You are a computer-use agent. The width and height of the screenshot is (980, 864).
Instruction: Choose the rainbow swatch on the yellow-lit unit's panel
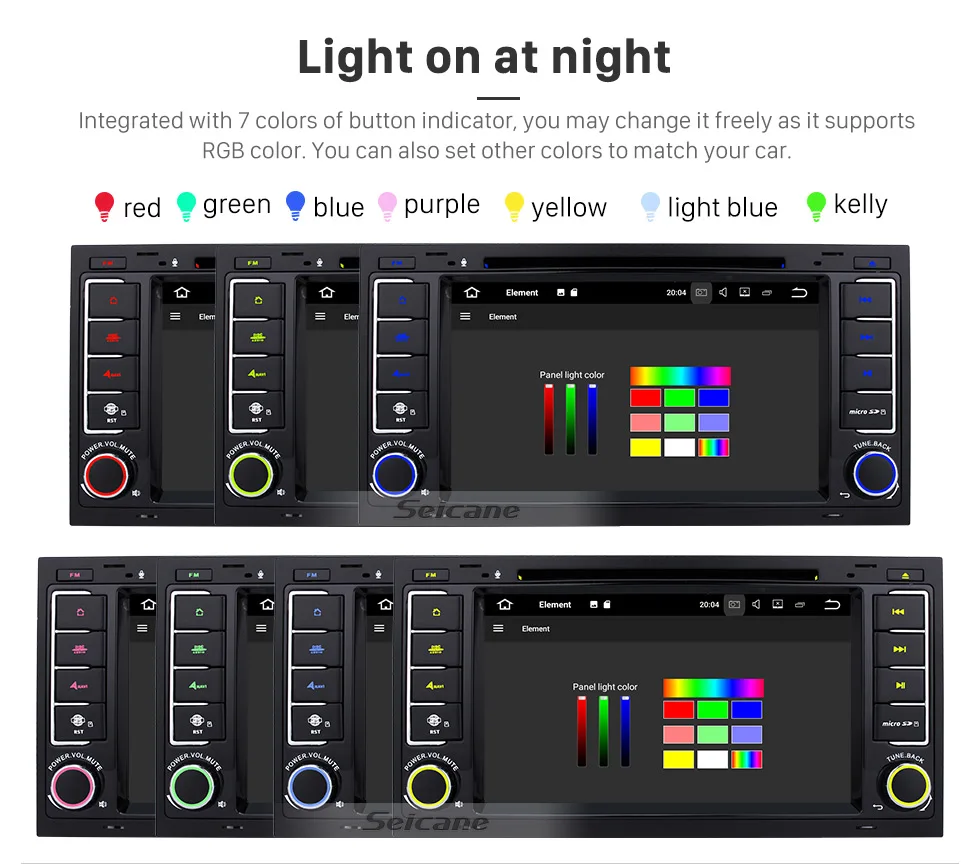pyautogui.click(x=747, y=760)
